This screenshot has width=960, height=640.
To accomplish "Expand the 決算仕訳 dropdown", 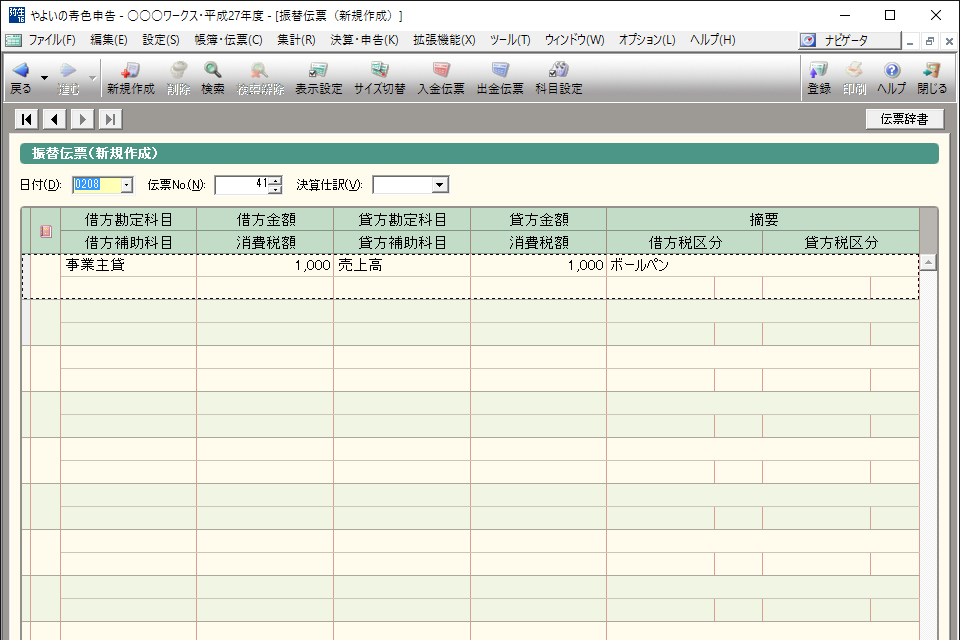I will pyautogui.click(x=440, y=184).
